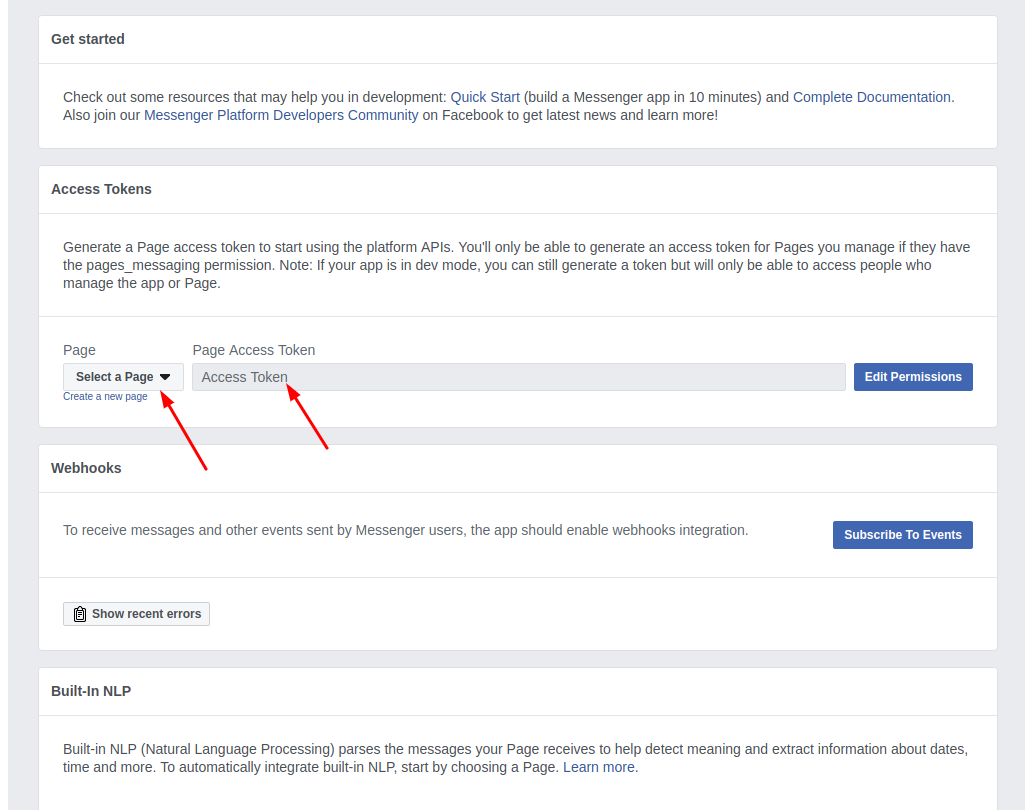1025x810 pixels.
Task: Click the Built-In NLP section heading
Action: 91,691
